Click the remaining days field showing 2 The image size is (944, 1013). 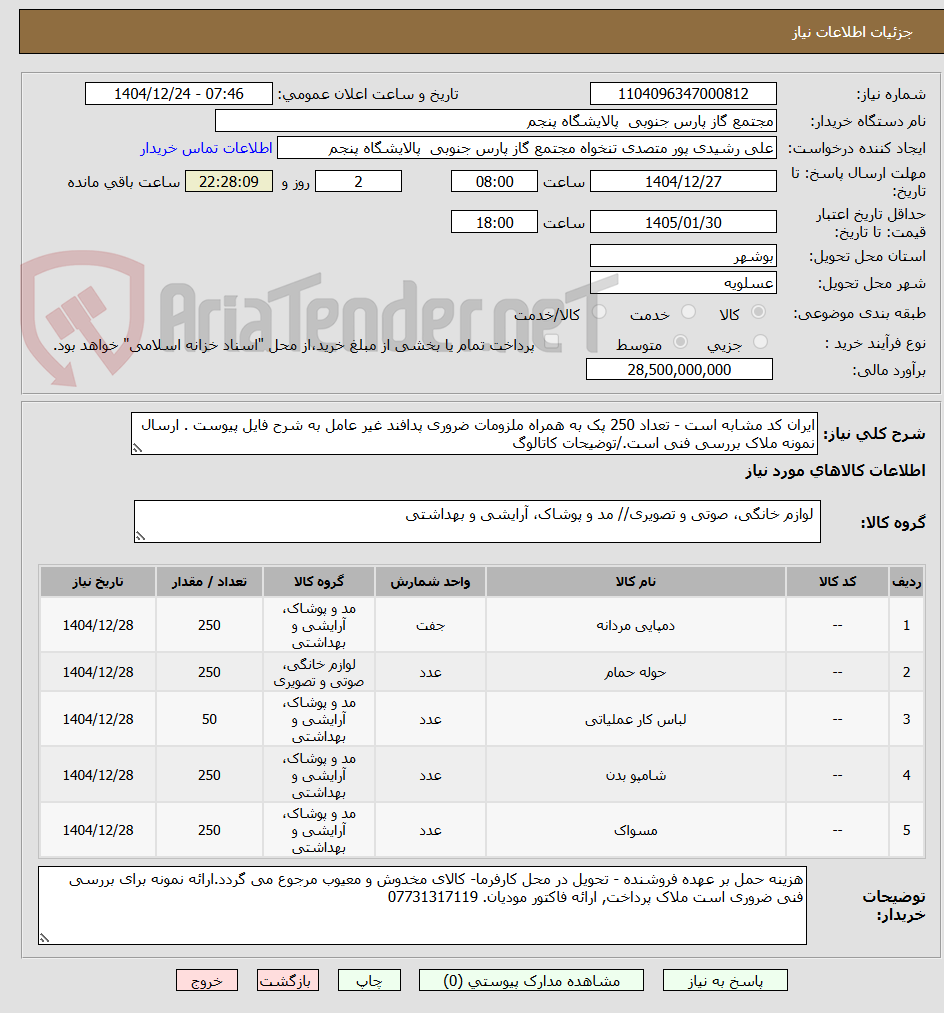click(x=358, y=182)
